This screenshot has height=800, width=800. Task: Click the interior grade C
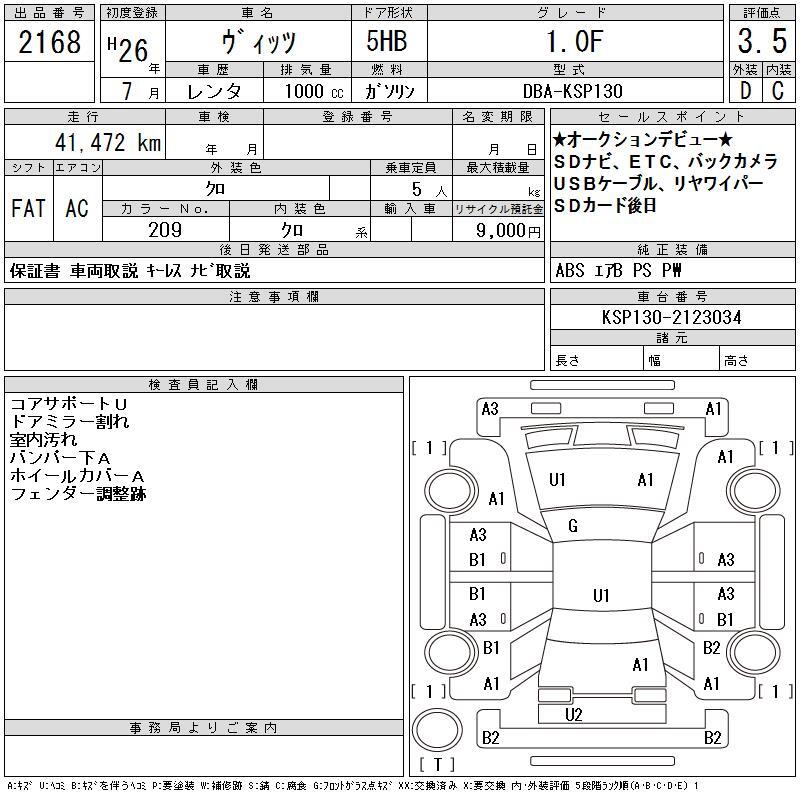click(778, 90)
